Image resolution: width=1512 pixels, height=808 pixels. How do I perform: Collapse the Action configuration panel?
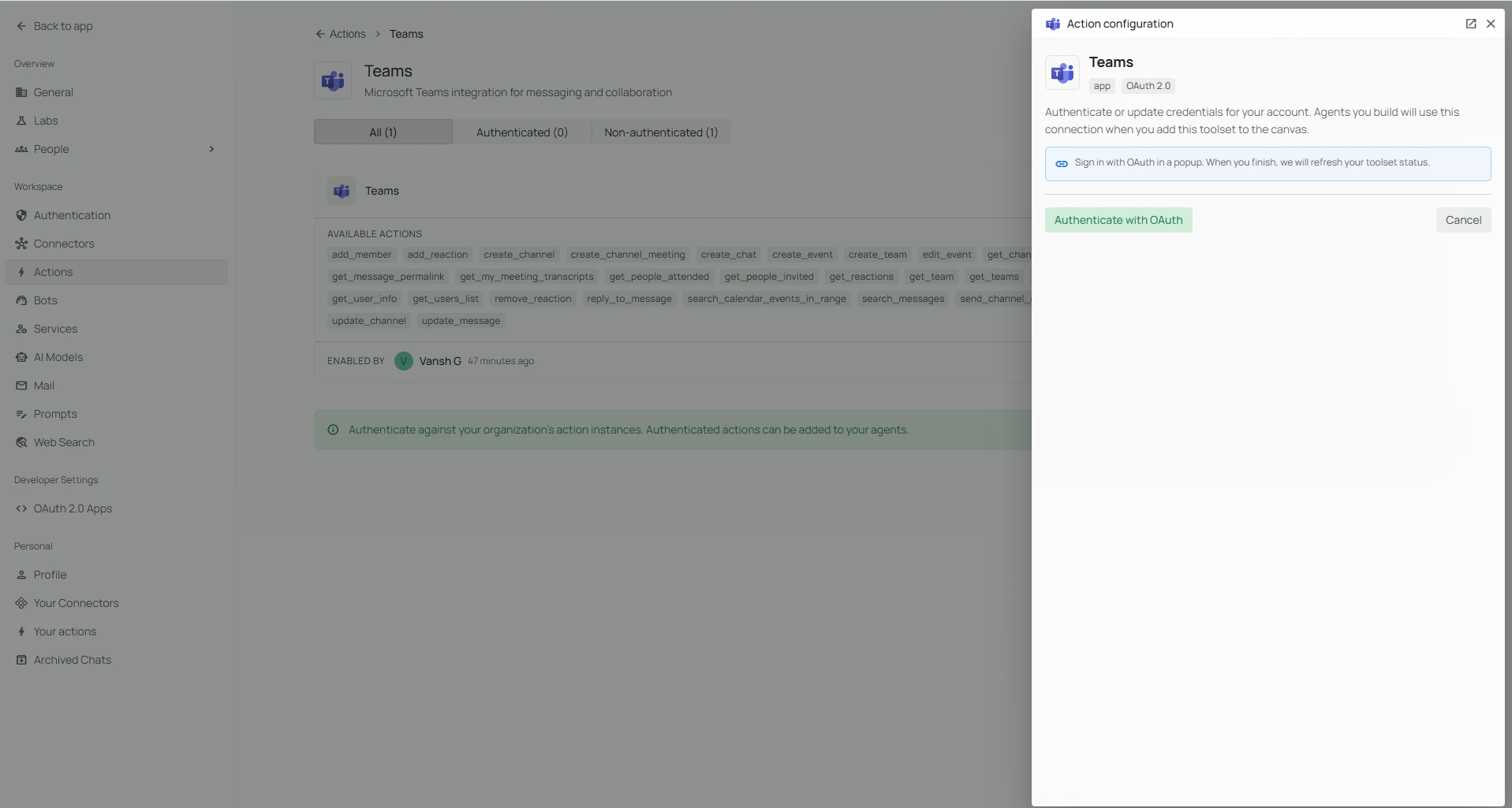point(1490,24)
